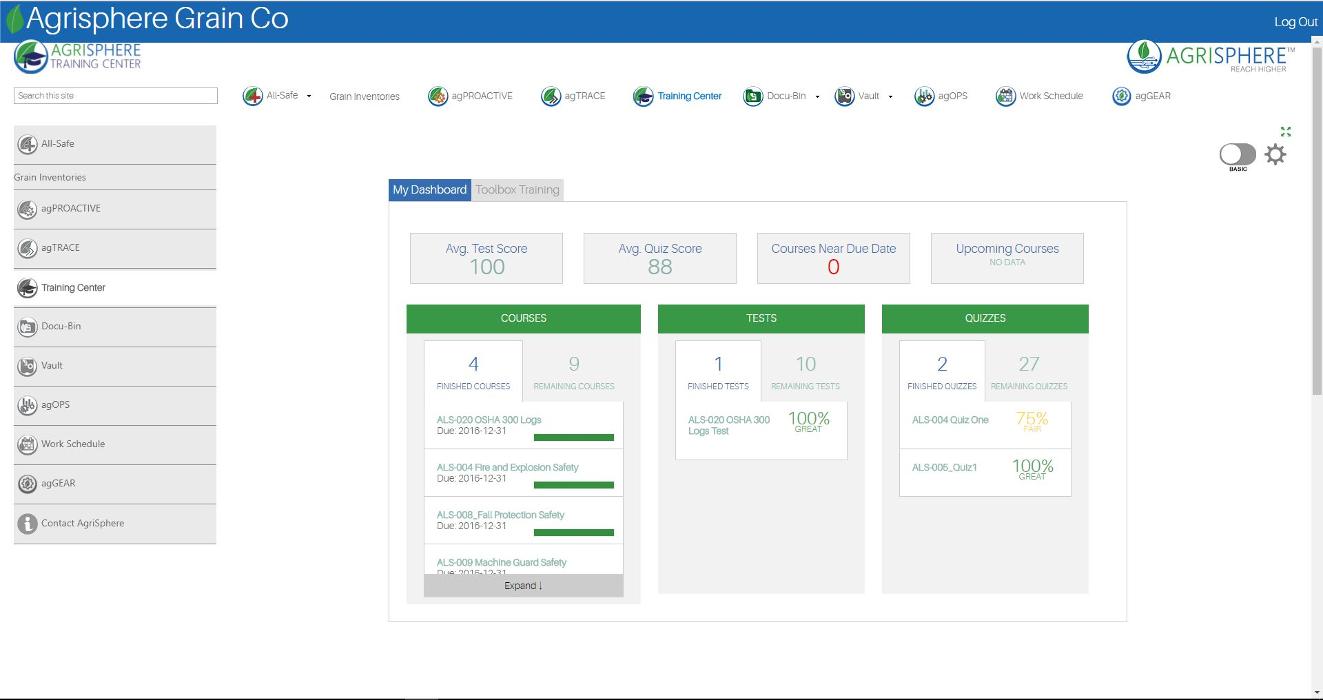Click the Vault sidebar icon

pyautogui.click(x=28, y=366)
